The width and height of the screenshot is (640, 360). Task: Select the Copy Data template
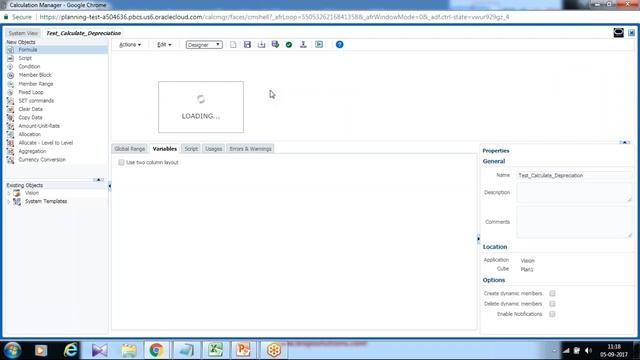click(x=30, y=118)
